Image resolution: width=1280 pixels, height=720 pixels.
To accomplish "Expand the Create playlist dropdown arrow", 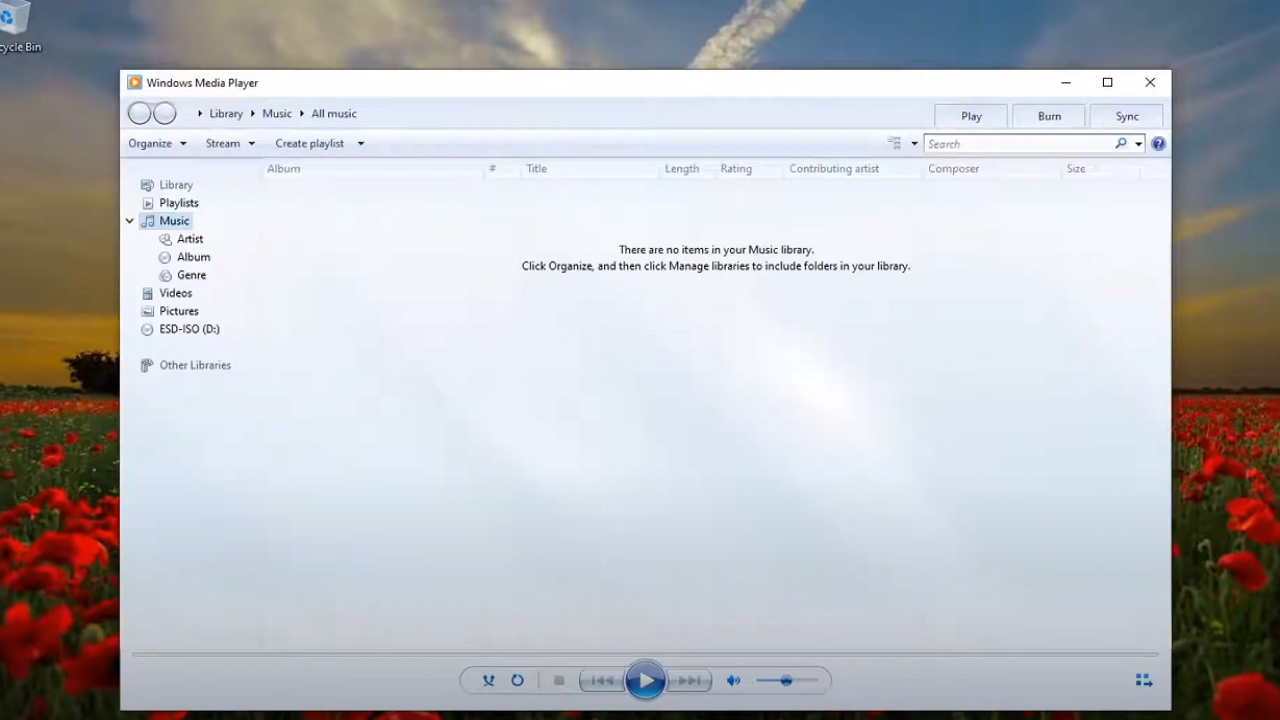I will tap(361, 144).
